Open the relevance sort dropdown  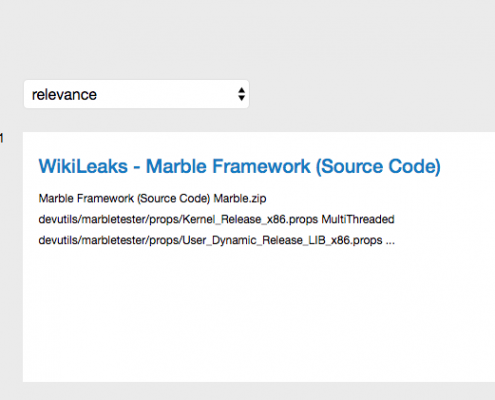click(x=136, y=94)
